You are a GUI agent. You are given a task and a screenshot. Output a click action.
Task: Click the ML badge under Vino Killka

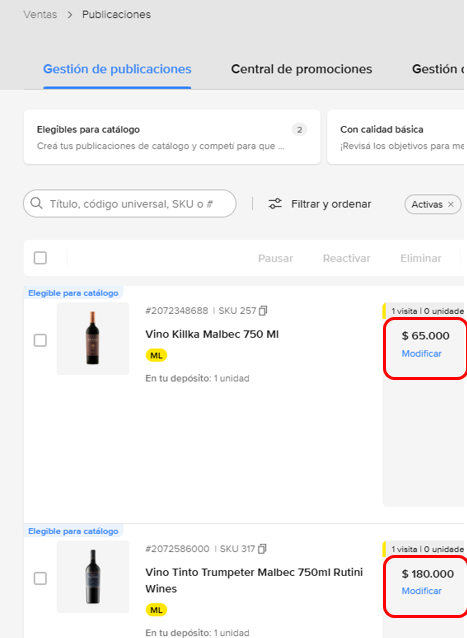tap(156, 355)
